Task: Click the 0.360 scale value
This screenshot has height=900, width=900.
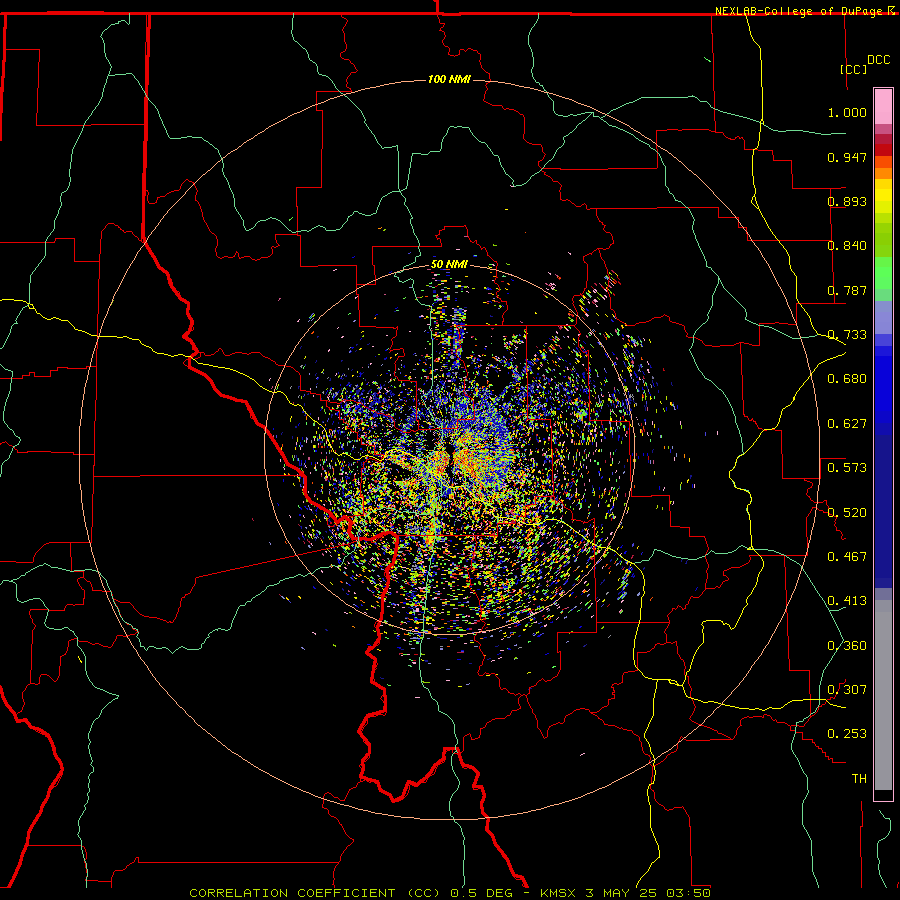Action: [847, 646]
